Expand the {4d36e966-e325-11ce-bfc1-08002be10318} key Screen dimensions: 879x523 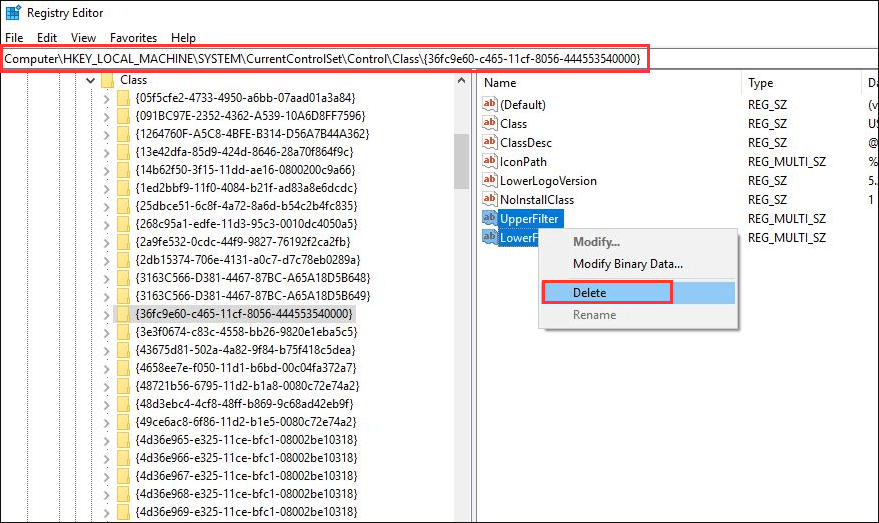(x=107, y=458)
